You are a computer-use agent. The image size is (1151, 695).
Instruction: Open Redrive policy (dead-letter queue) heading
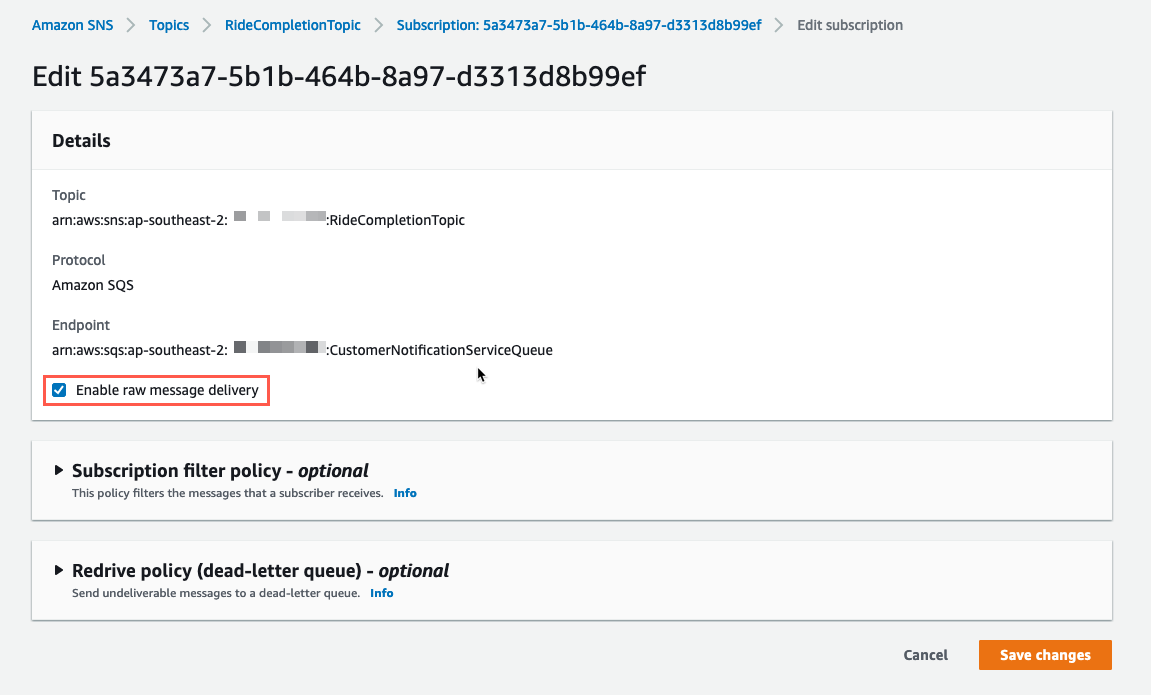(261, 570)
